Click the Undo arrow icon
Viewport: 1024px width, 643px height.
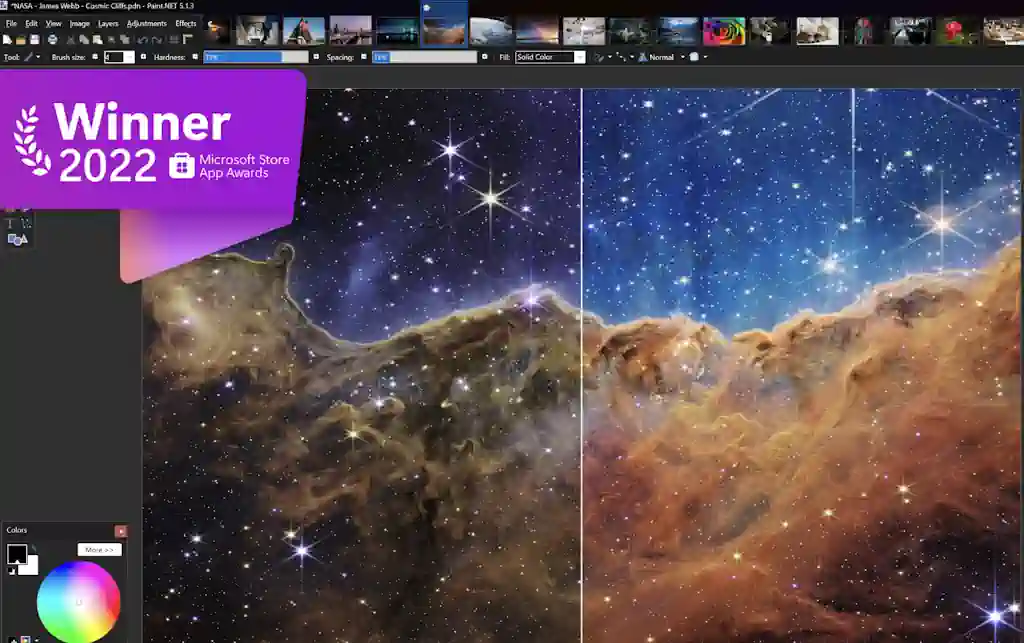(x=143, y=39)
